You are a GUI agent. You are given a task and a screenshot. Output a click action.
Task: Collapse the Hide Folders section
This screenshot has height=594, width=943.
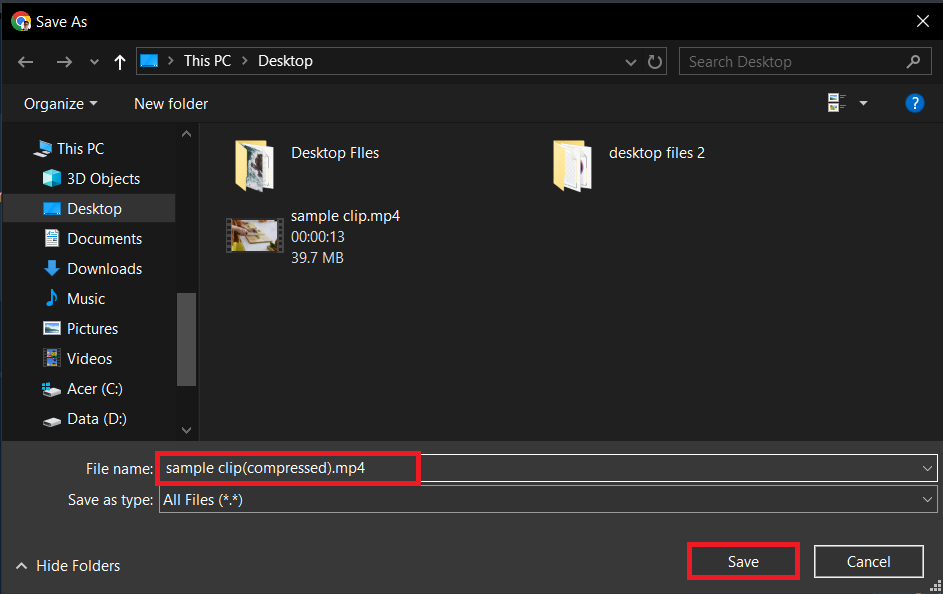tap(67, 565)
